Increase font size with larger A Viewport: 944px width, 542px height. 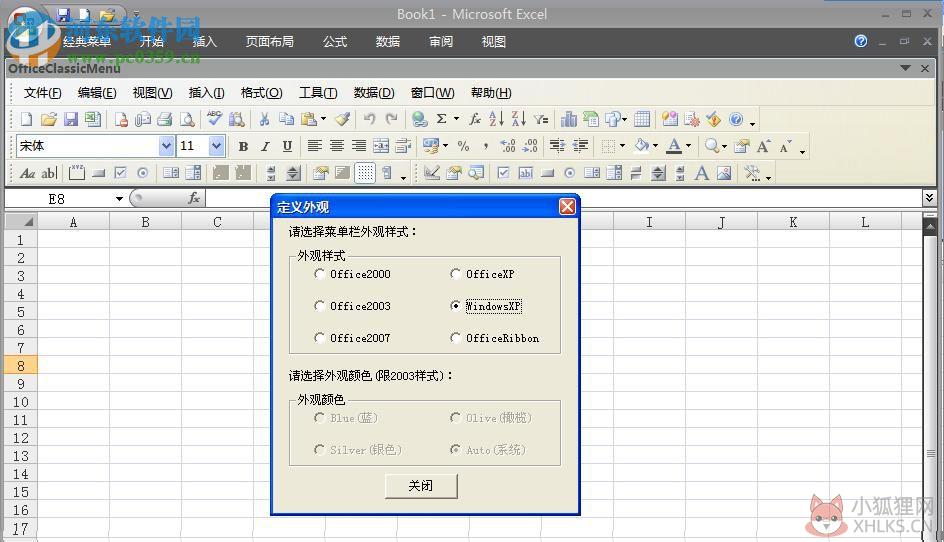(763, 146)
